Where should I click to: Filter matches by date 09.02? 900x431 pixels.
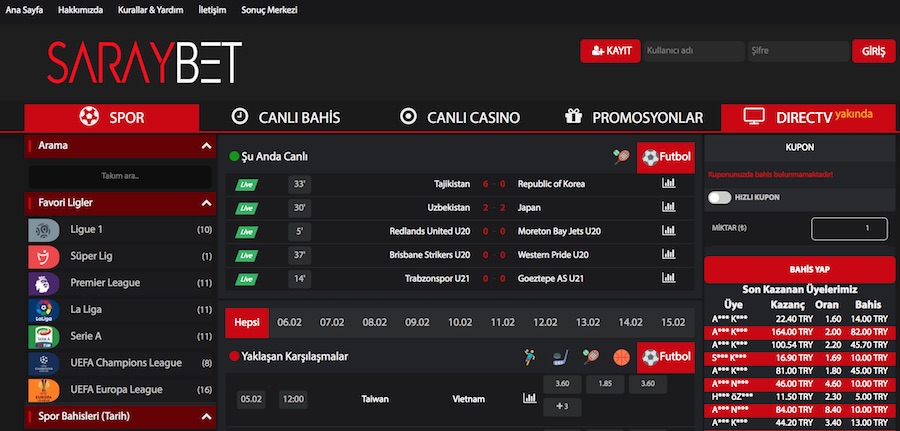point(417,323)
